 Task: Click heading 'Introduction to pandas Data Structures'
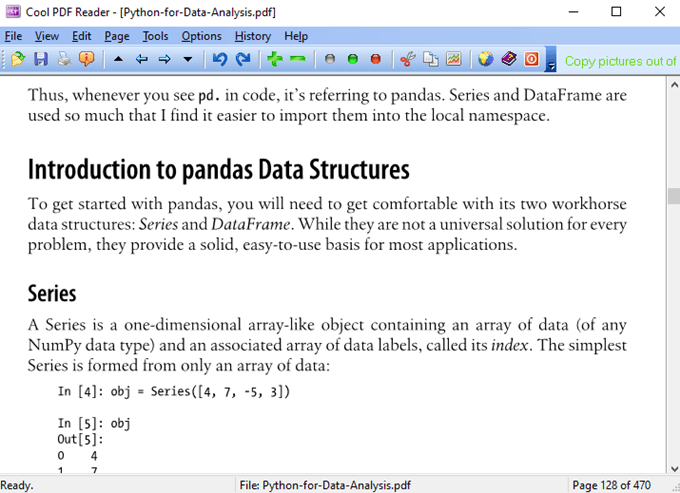[219, 170]
